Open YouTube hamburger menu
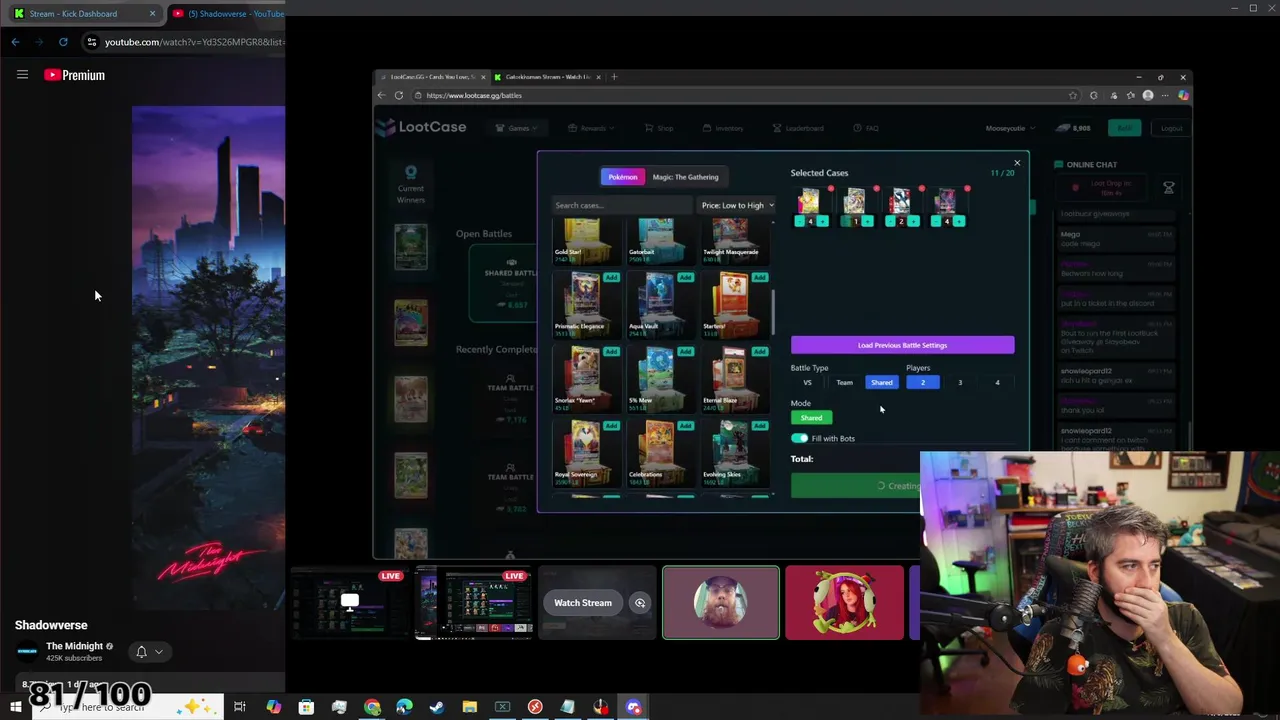Screen dimensions: 1280x720 click(x=22, y=75)
